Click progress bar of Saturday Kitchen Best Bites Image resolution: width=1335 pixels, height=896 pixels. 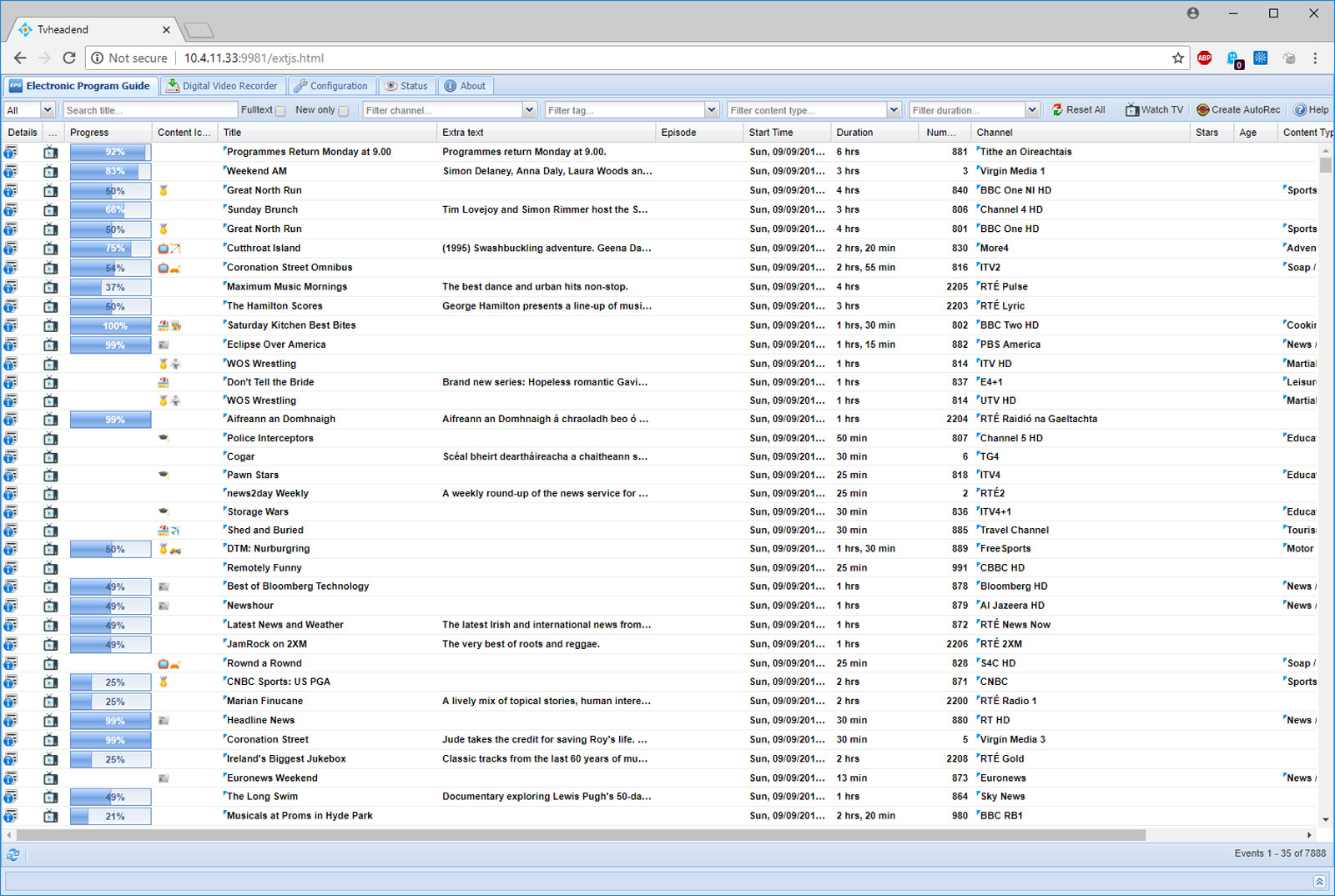[x=110, y=325]
